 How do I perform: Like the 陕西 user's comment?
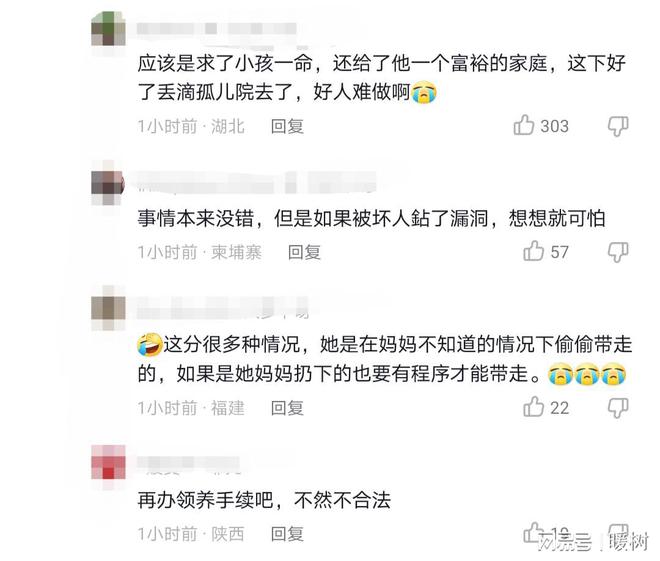tap(533, 533)
